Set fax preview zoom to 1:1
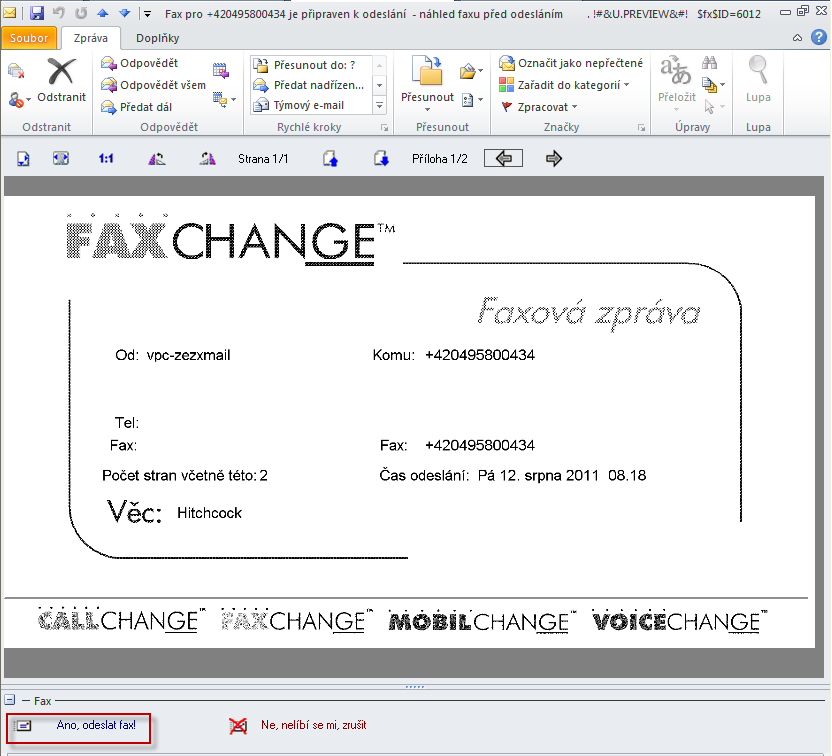The height and width of the screenshot is (756, 832). click(106, 159)
